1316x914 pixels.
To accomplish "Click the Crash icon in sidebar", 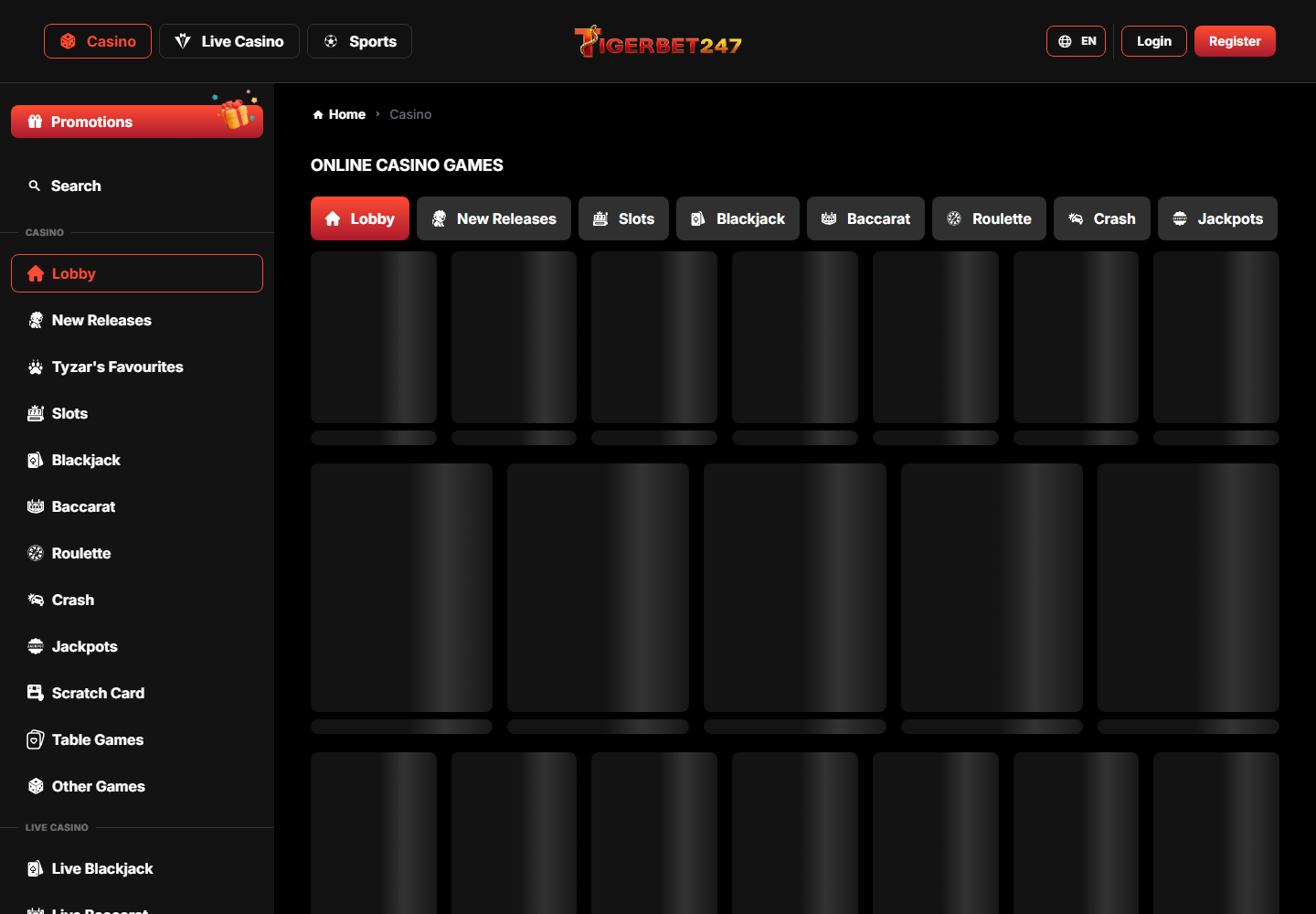I will 36,600.
